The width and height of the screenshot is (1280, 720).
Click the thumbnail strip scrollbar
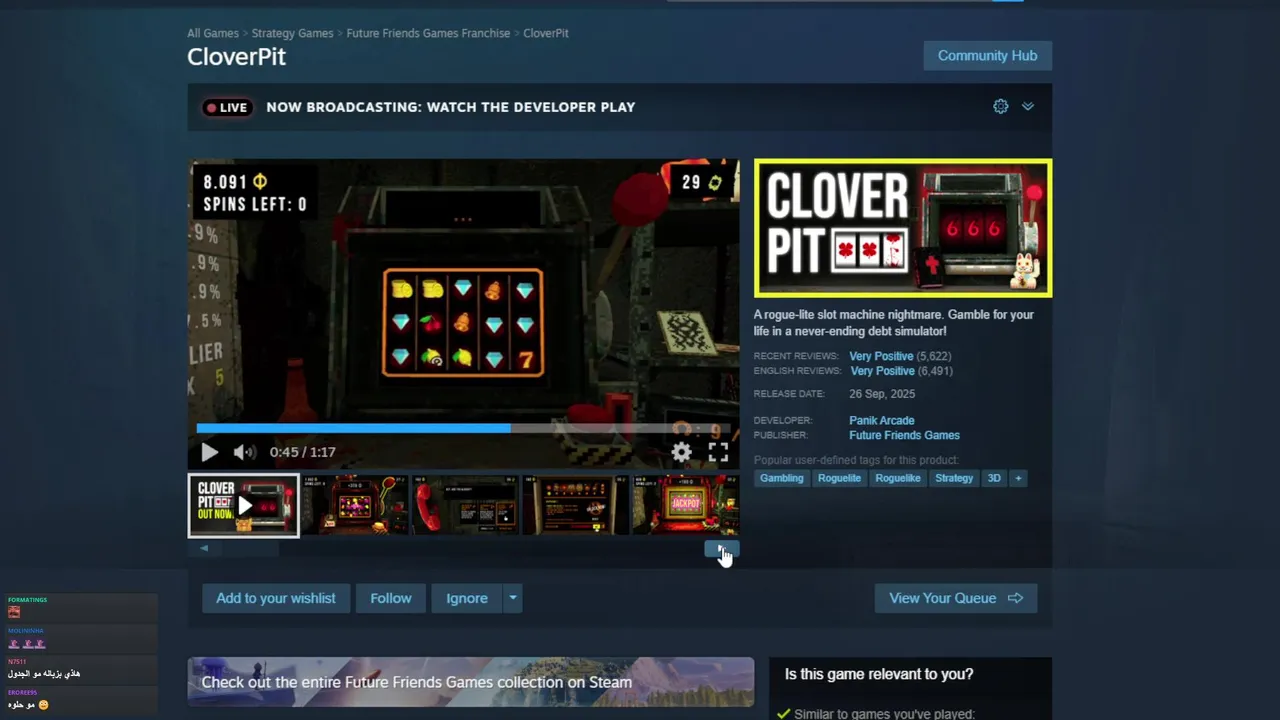click(463, 548)
